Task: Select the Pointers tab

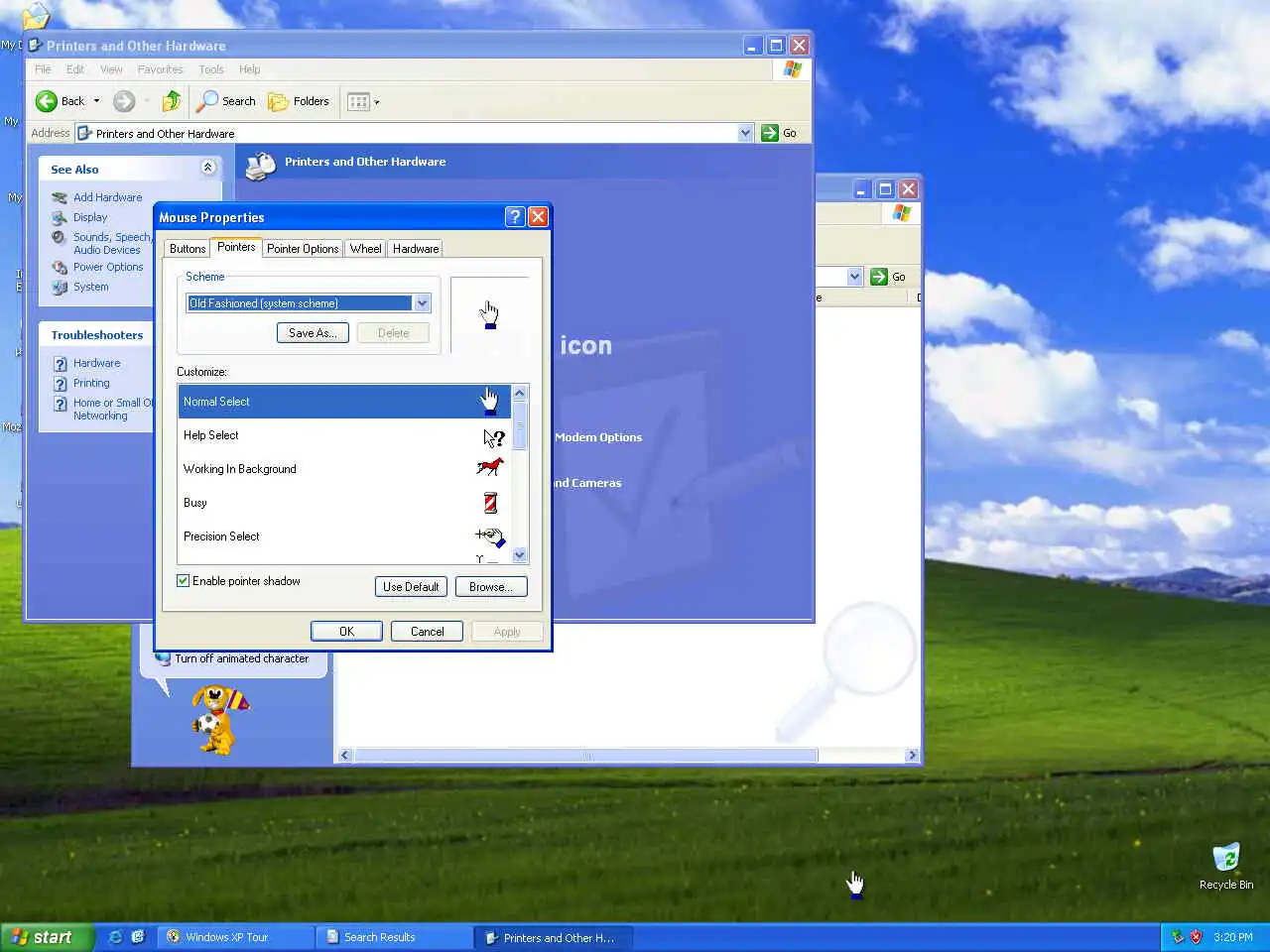Action: pyautogui.click(x=236, y=247)
